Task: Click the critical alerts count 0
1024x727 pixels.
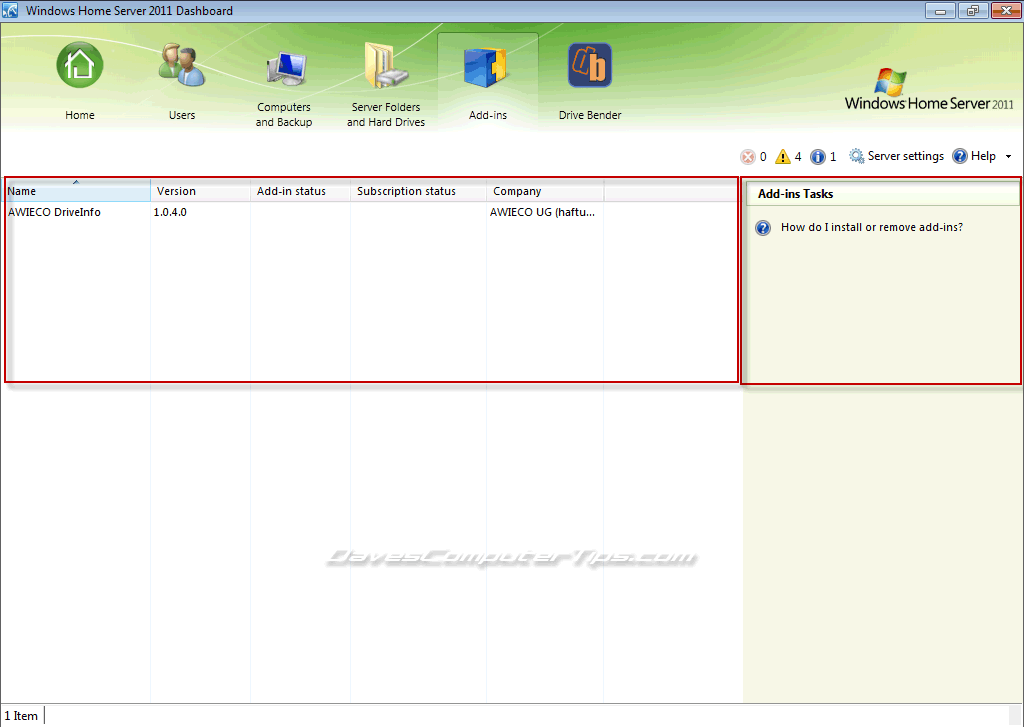Action: pos(763,157)
